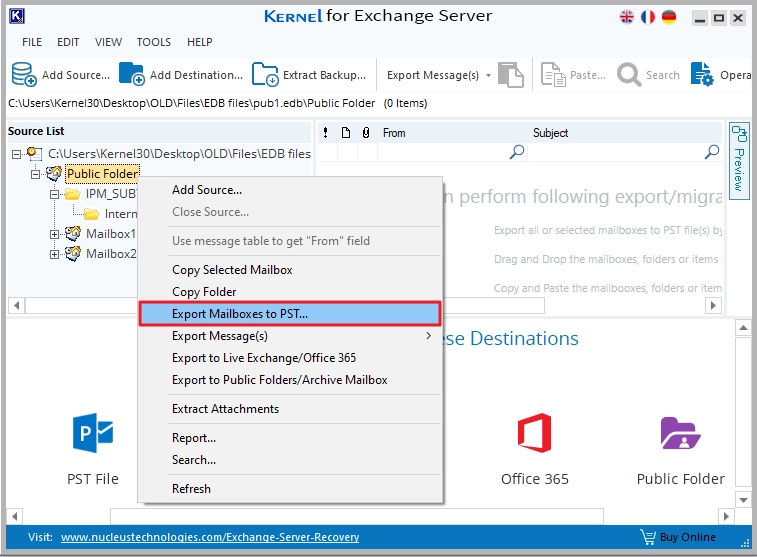Open the VIEW menu
This screenshot has height=557, width=757.
pos(108,42)
